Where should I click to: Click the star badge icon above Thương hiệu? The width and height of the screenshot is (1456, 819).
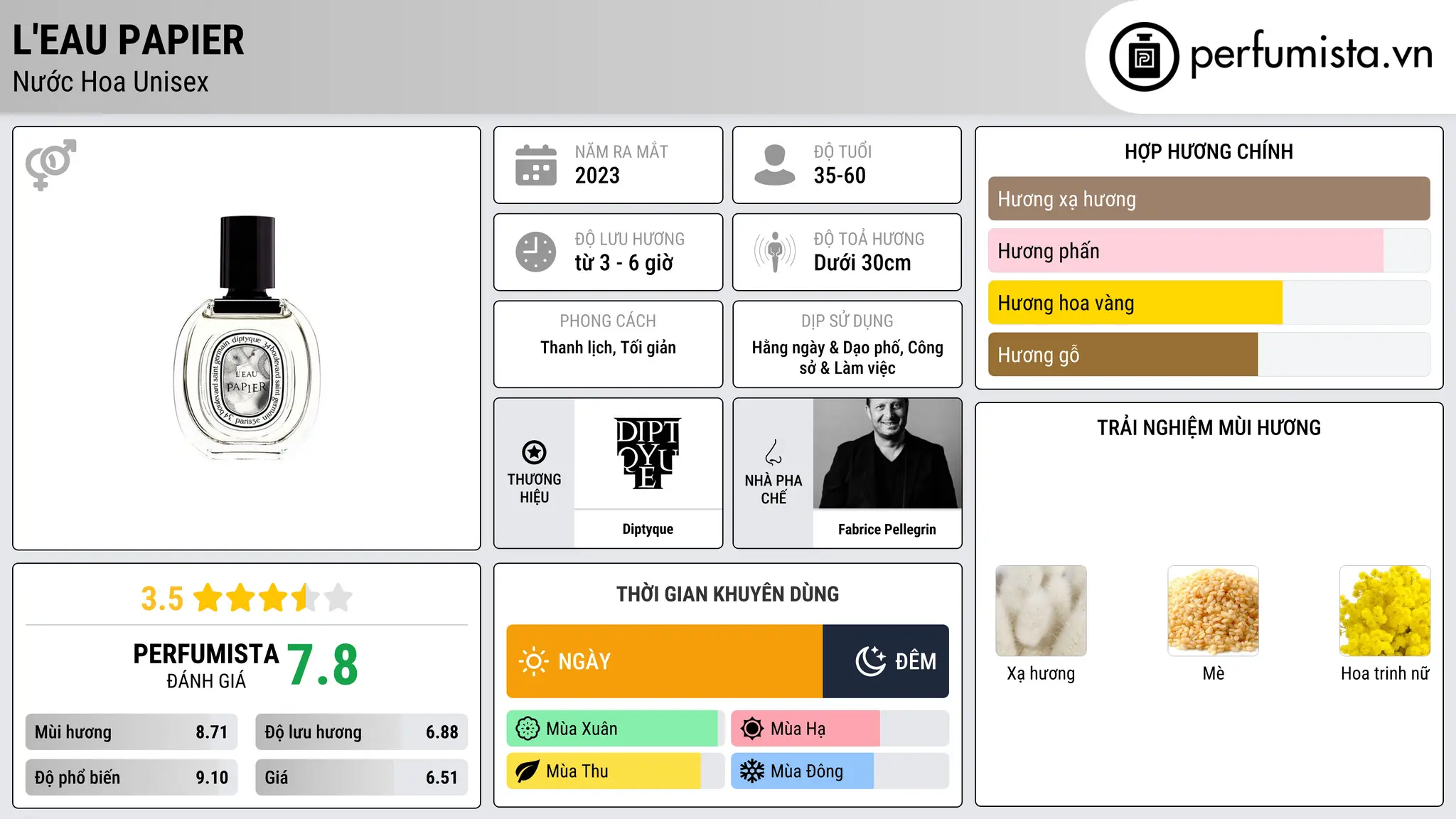pos(534,452)
